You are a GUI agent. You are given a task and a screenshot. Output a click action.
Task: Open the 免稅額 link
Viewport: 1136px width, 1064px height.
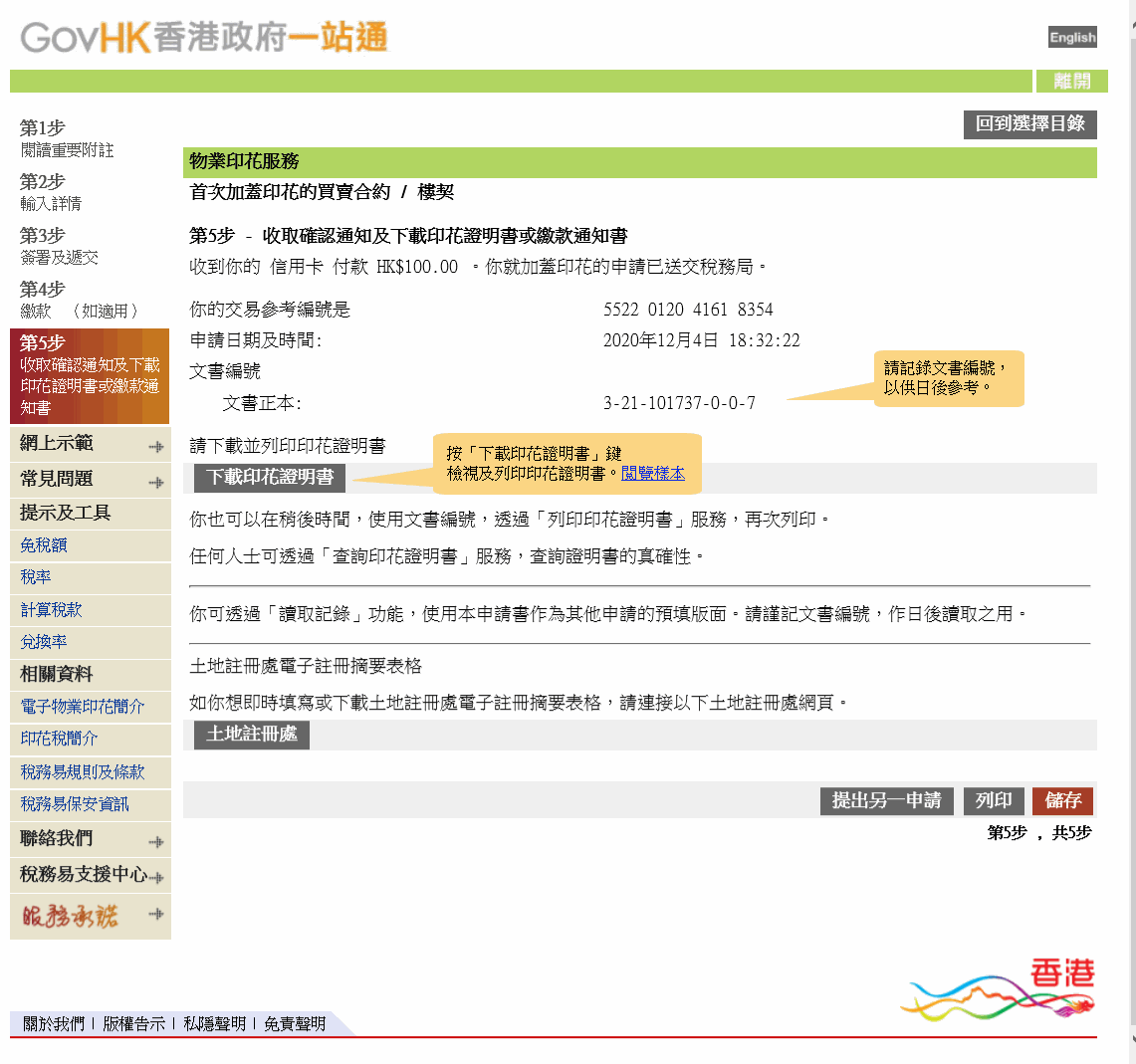click(x=44, y=545)
